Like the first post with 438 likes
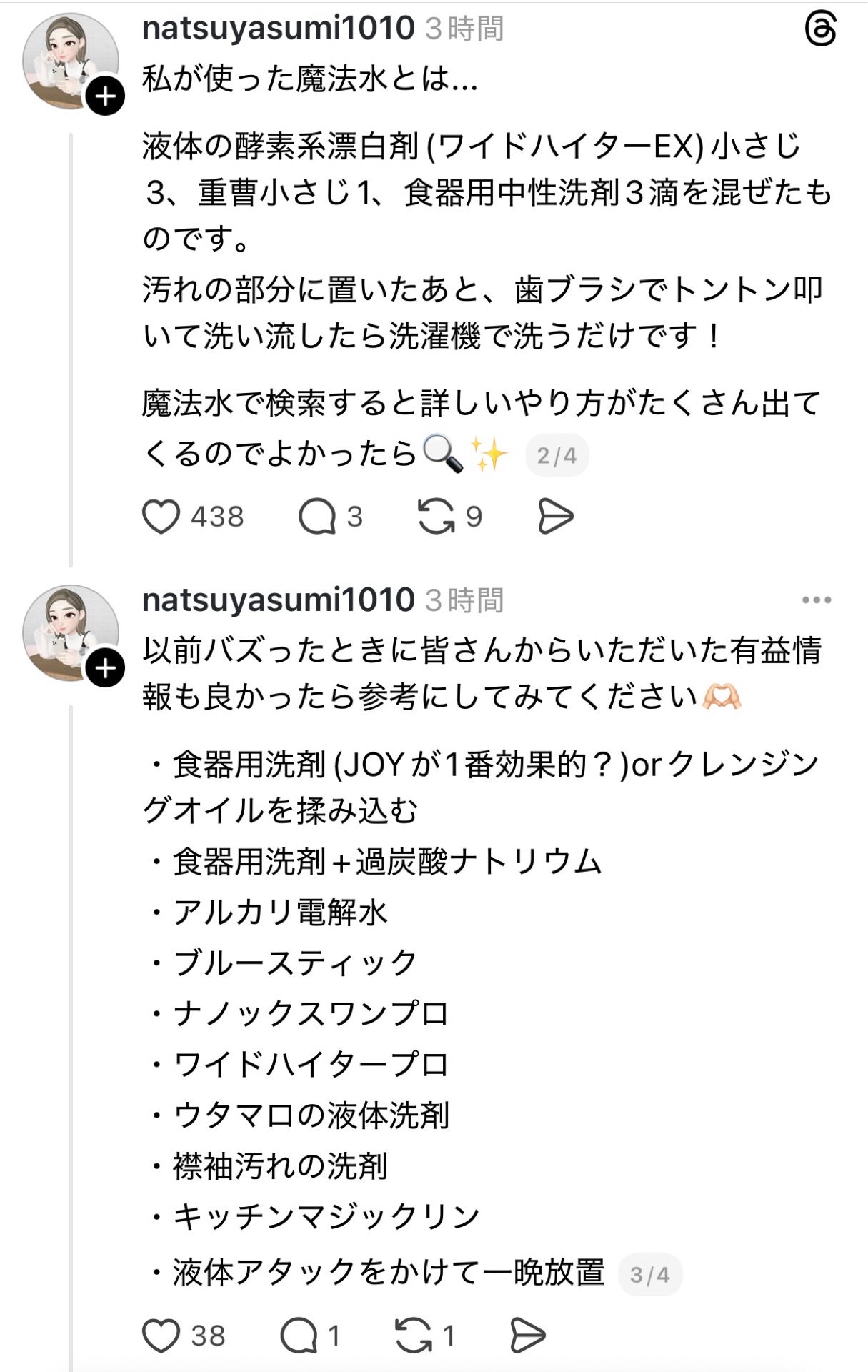Image resolution: width=868 pixels, height=1372 pixels. (x=161, y=517)
